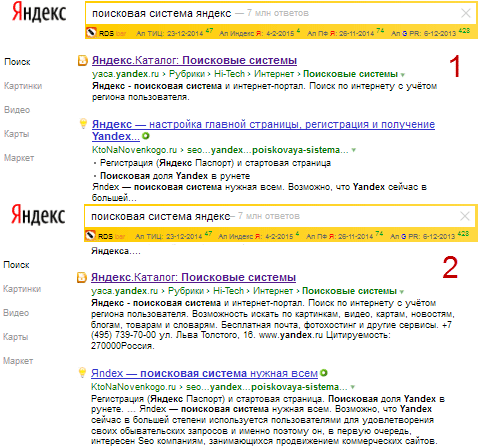Image resolution: width=478 pixels, height=447 pixels.
Task: Open Карты in upper sidebar
Action: click(16, 134)
